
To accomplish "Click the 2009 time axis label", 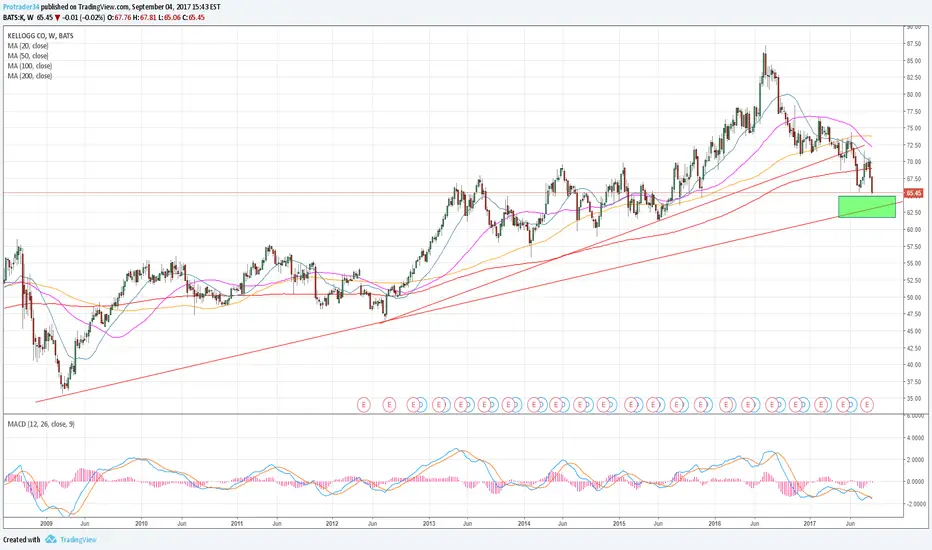I will pyautogui.click(x=46, y=524).
